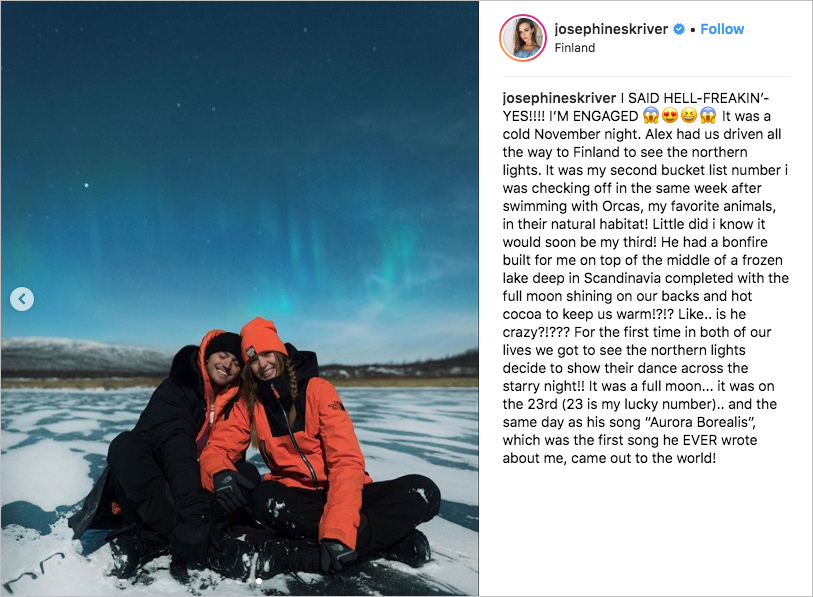Follow josephineskriver
This screenshot has width=813, height=597.
pyautogui.click(x=722, y=29)
